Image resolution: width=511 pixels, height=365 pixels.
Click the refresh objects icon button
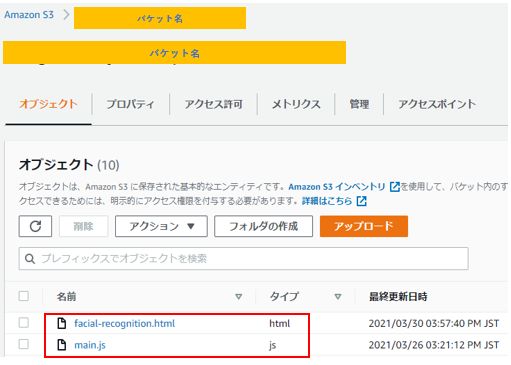coord(35,226)
